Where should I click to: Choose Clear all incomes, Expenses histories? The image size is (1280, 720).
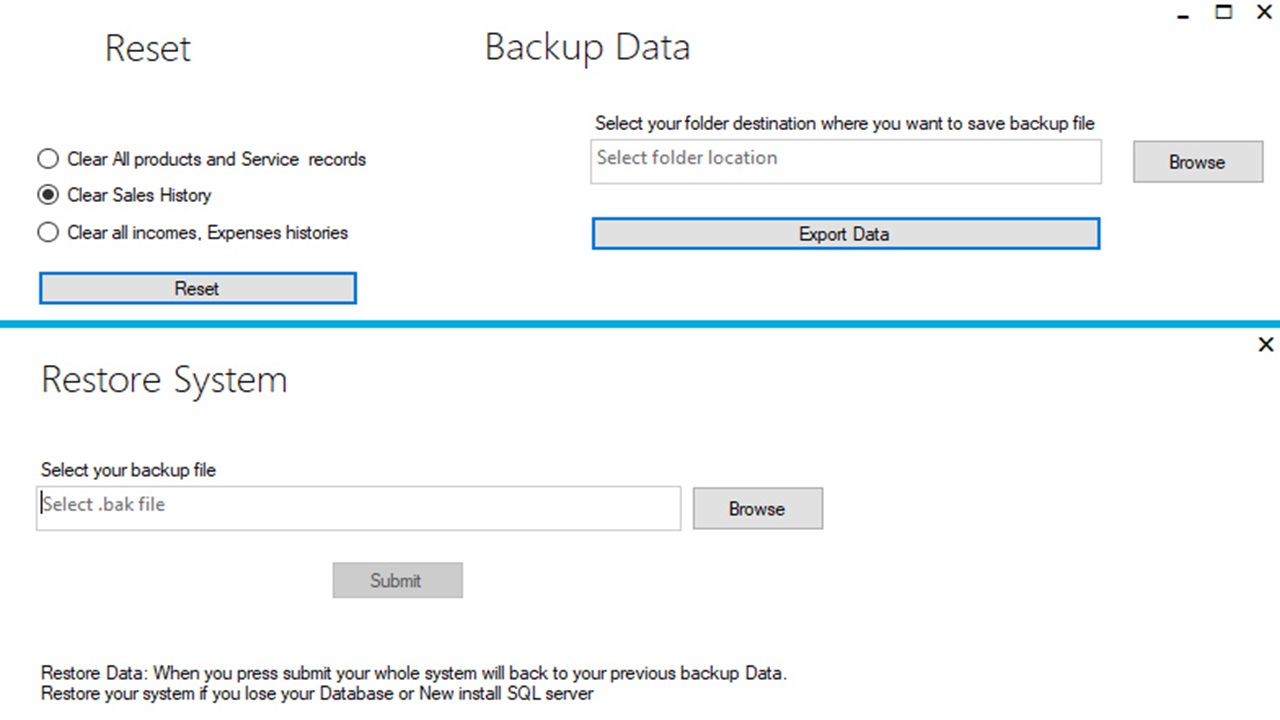click(x=48, y=232)
